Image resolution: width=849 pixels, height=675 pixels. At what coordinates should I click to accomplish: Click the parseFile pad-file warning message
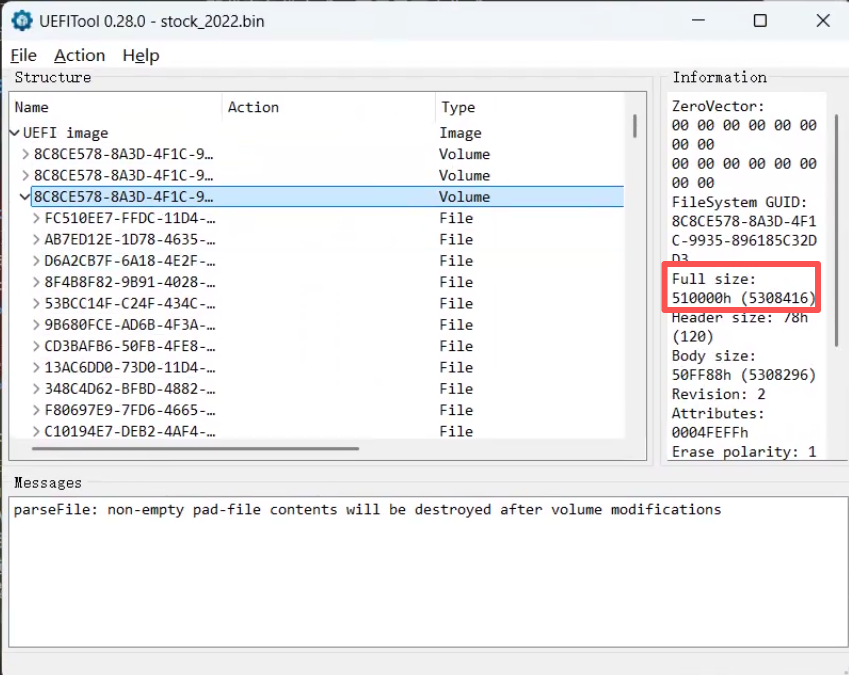[x=368, y=509]
